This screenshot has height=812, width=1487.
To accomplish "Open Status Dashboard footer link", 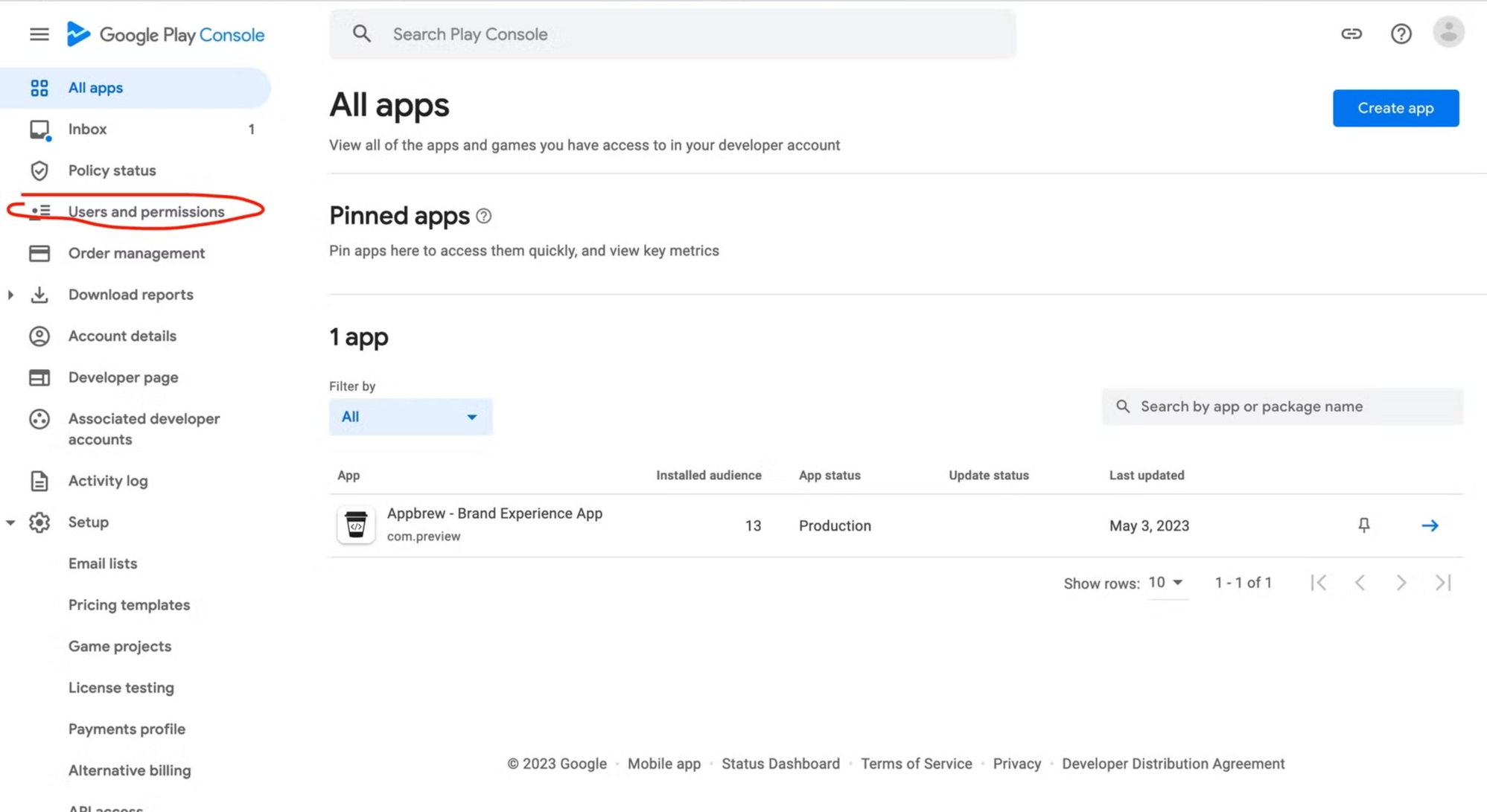I will [780, 764].
